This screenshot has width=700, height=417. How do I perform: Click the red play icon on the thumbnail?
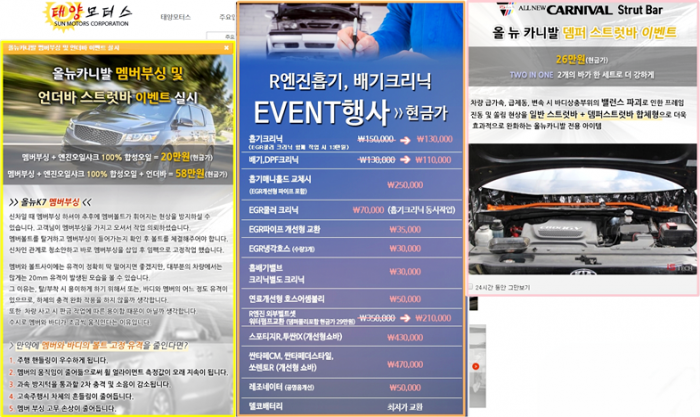click(475, 367)
